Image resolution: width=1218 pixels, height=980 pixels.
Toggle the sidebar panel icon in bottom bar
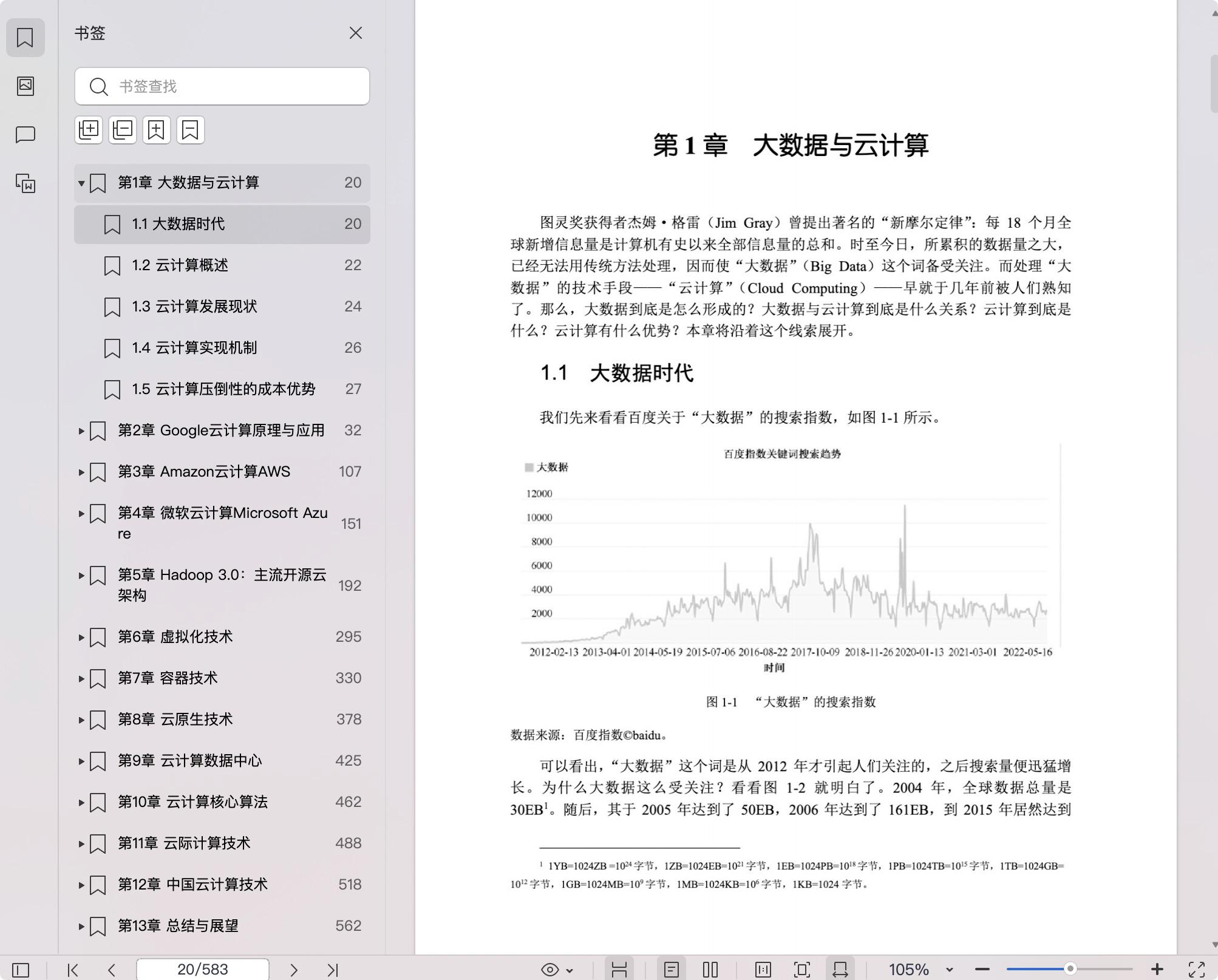click(x=21, y=970)
